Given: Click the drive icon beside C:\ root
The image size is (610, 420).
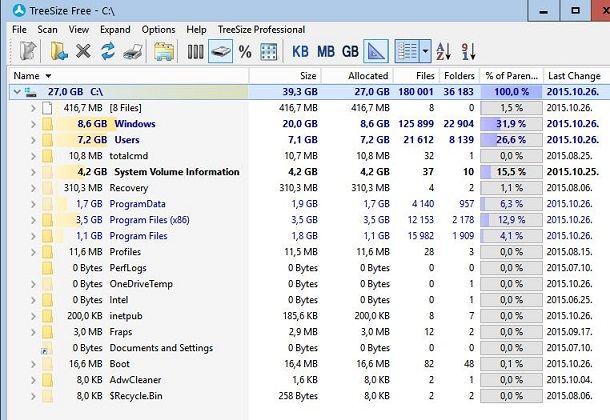Looking at the screenshot, I should tap(31, 92).
